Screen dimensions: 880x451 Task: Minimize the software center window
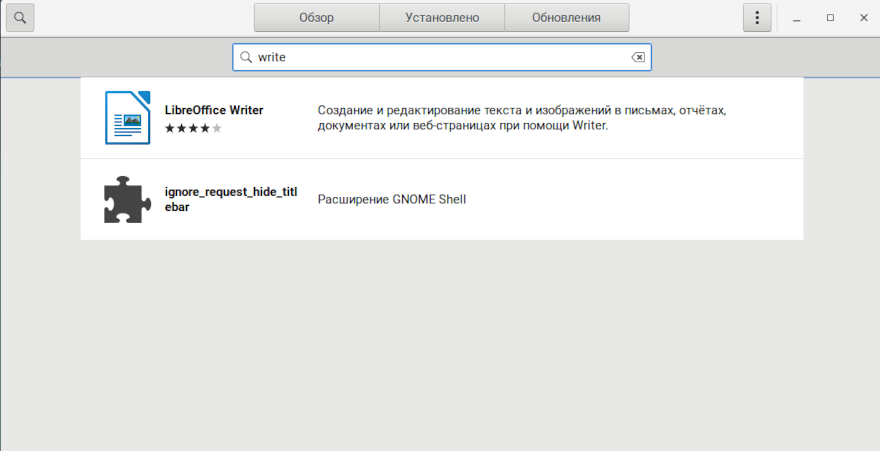pos(796,18)
